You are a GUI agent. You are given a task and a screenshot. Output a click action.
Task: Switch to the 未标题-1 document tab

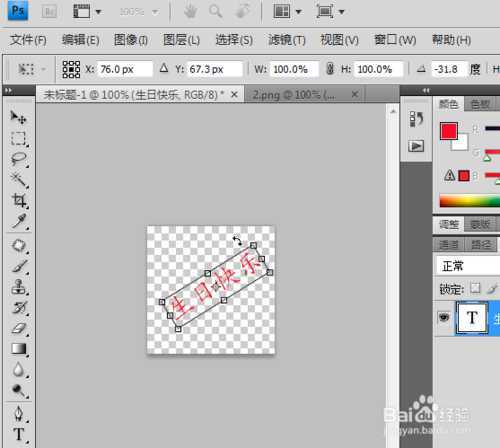[x=133, y=95]
